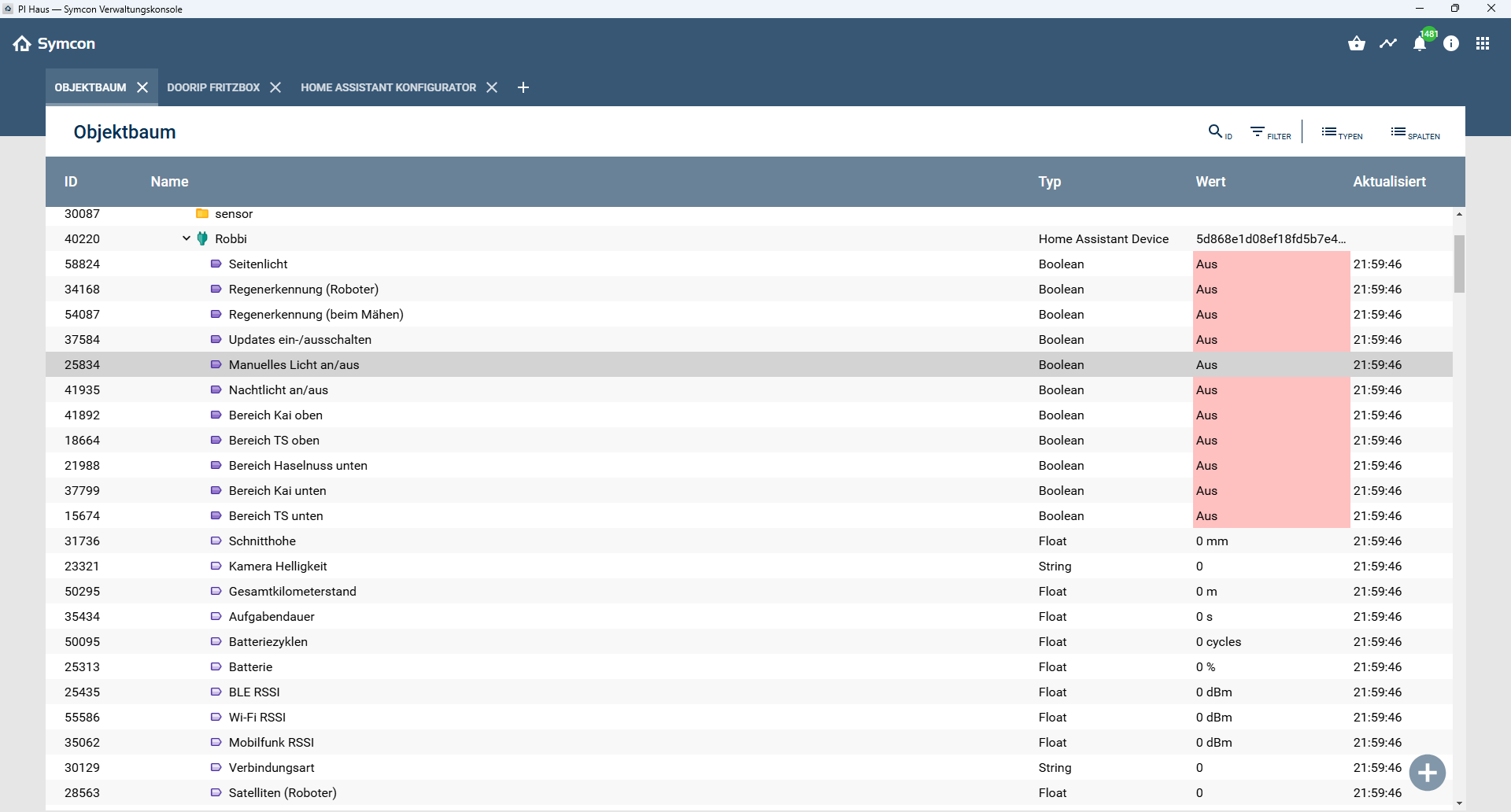Viewport: 1511px width, 812px height.
Task: Open the Spalten column chooser
Action: pyautogui.click(x=1415, y=133)
